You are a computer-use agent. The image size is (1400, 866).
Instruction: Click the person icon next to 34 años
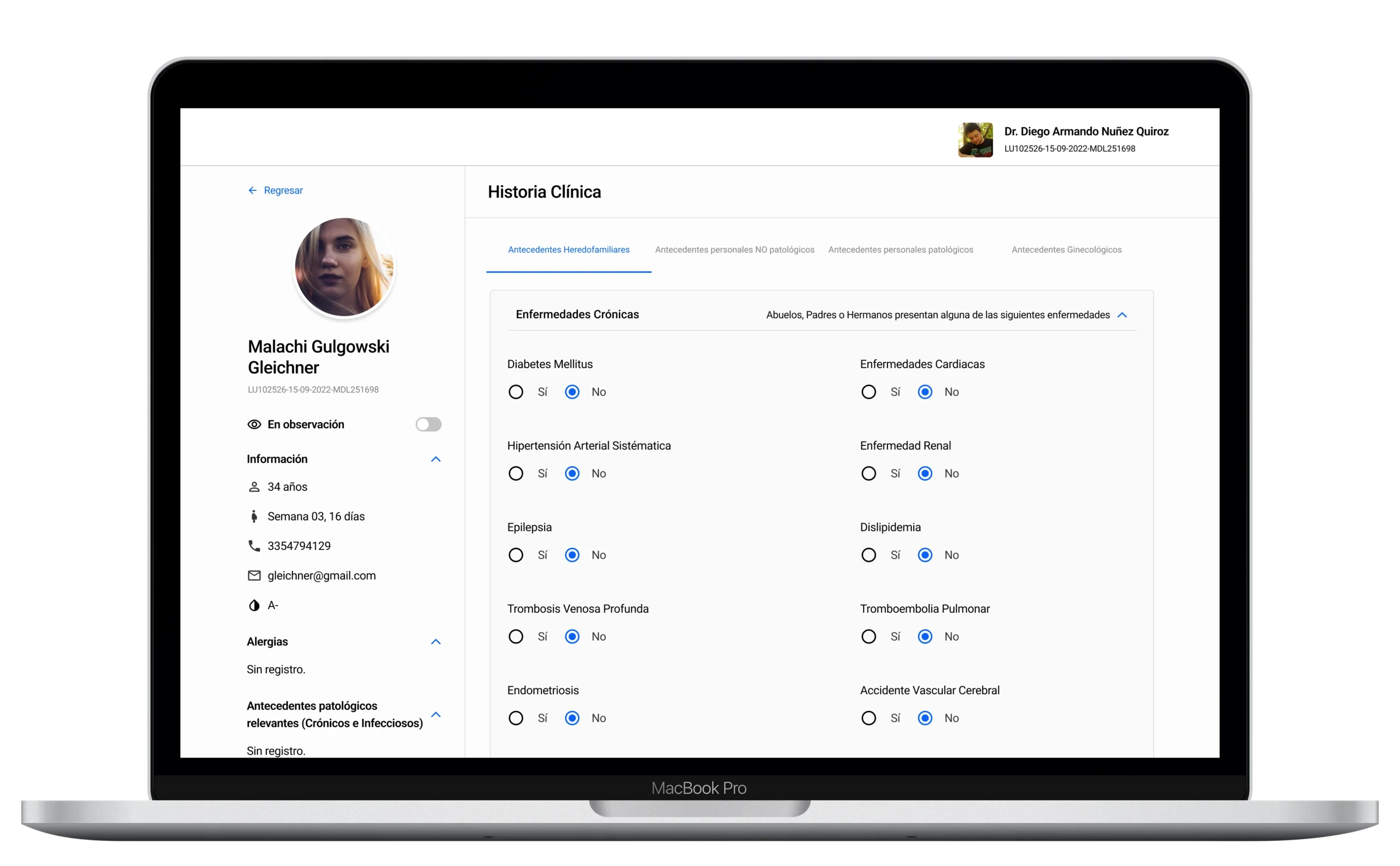click(x=254, y=487)
